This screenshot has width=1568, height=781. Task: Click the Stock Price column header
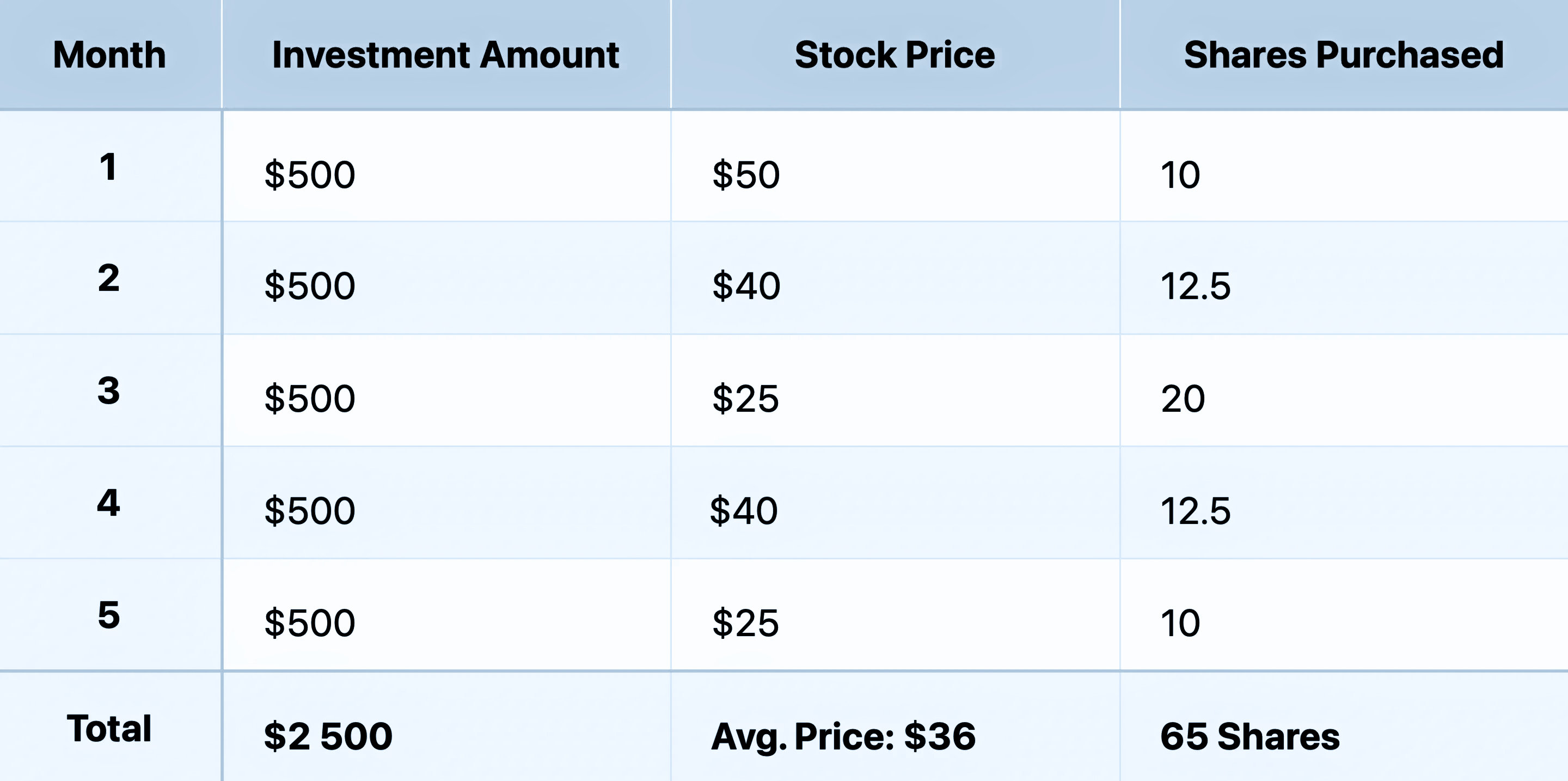tap(895, 55)
